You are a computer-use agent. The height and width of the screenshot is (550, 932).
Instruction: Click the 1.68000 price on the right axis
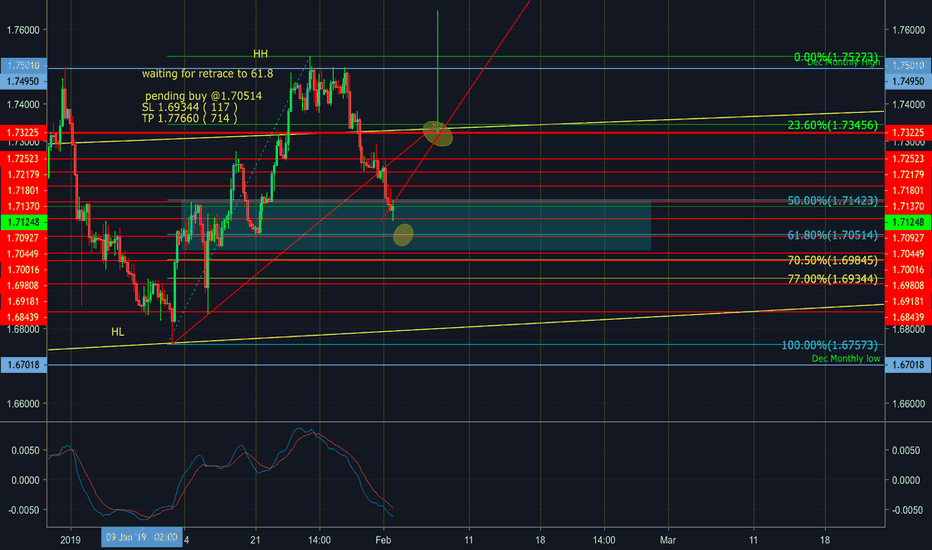(x=908, y=329)
